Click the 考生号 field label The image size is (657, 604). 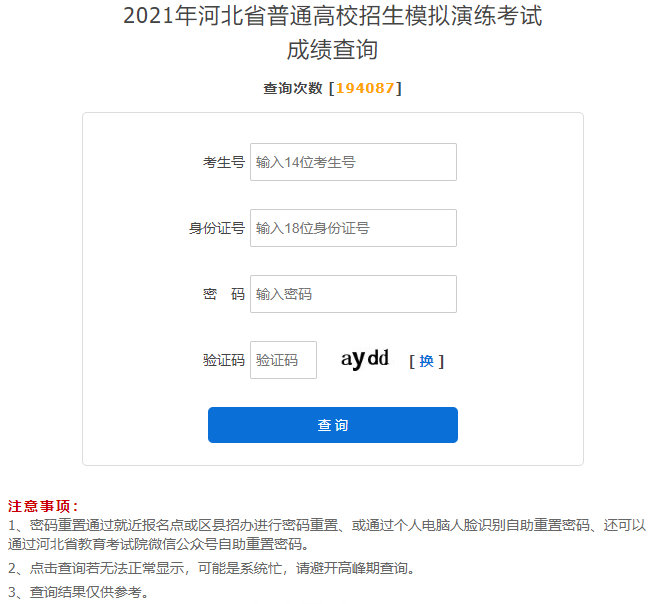(x=223, y=162)
